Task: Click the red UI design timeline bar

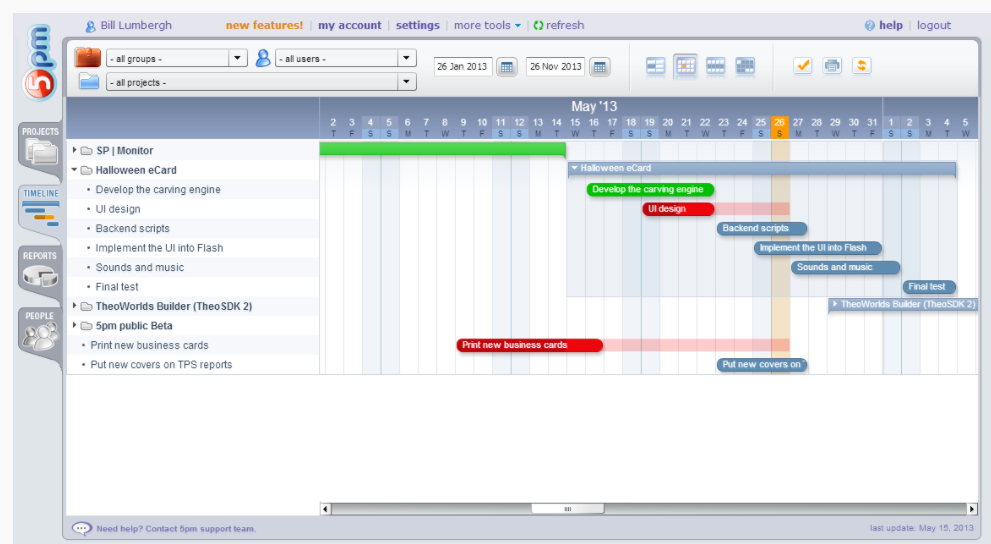Action: [678, 209]
